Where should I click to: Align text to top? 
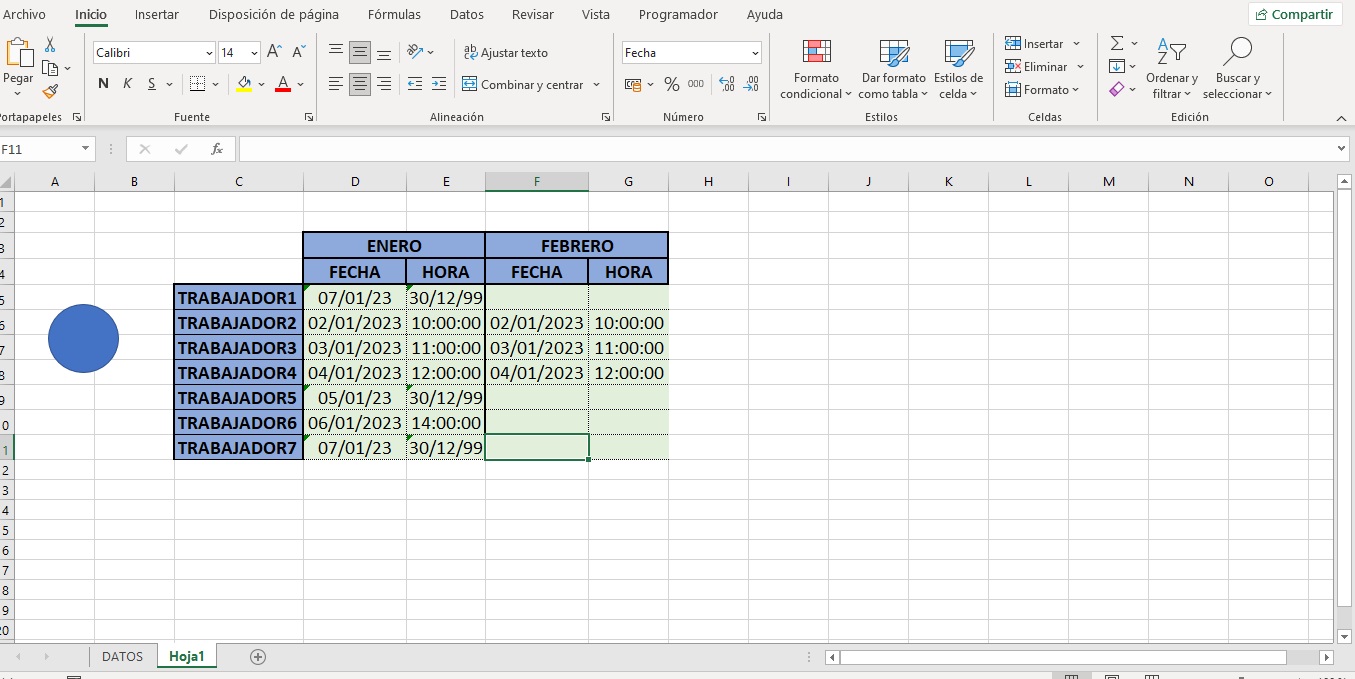[x=336, y=52]
